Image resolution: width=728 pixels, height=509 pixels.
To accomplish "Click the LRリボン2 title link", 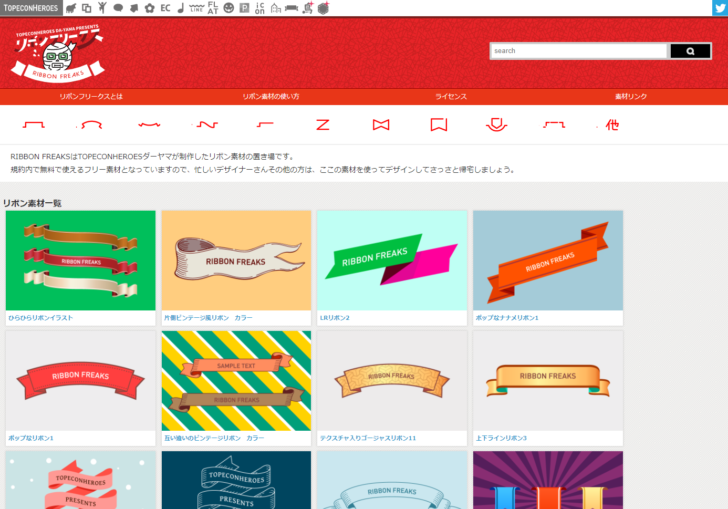I will 334,318.
